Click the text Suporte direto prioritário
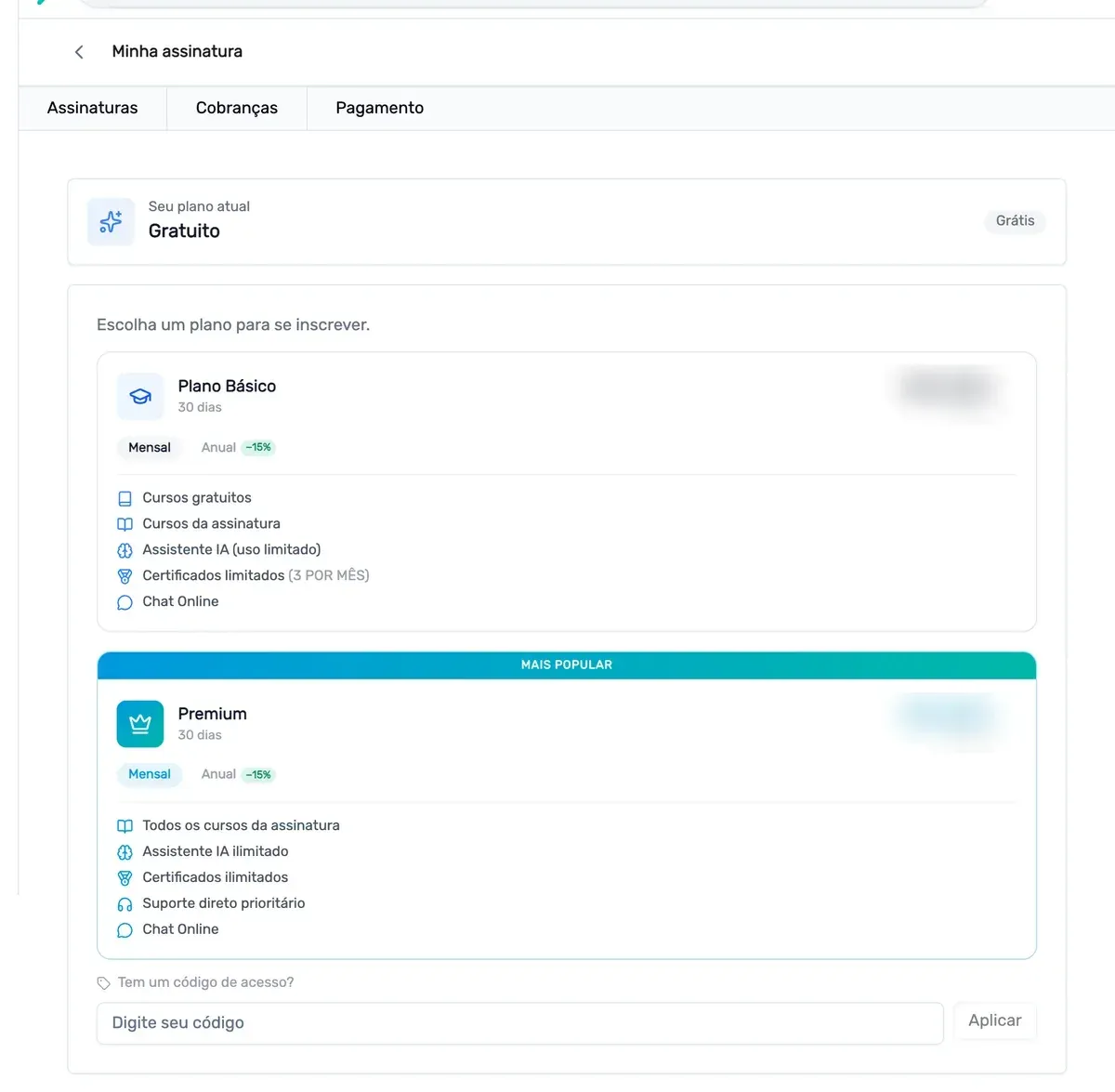Viewport: 1115px width, 1092px height. 224,903
